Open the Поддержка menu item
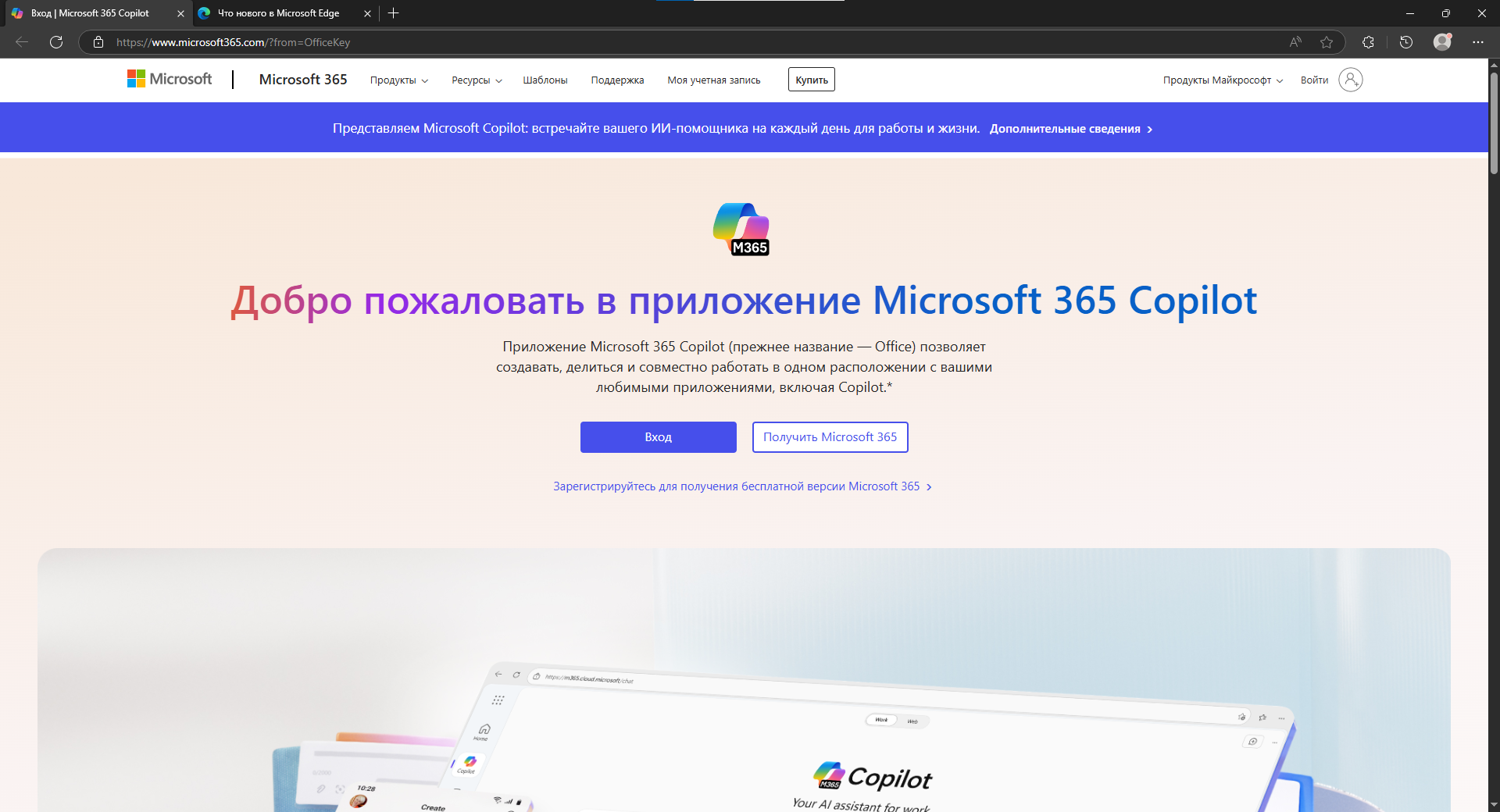The height and width of the screenshot is (812, 1500). tap(617, 80)
